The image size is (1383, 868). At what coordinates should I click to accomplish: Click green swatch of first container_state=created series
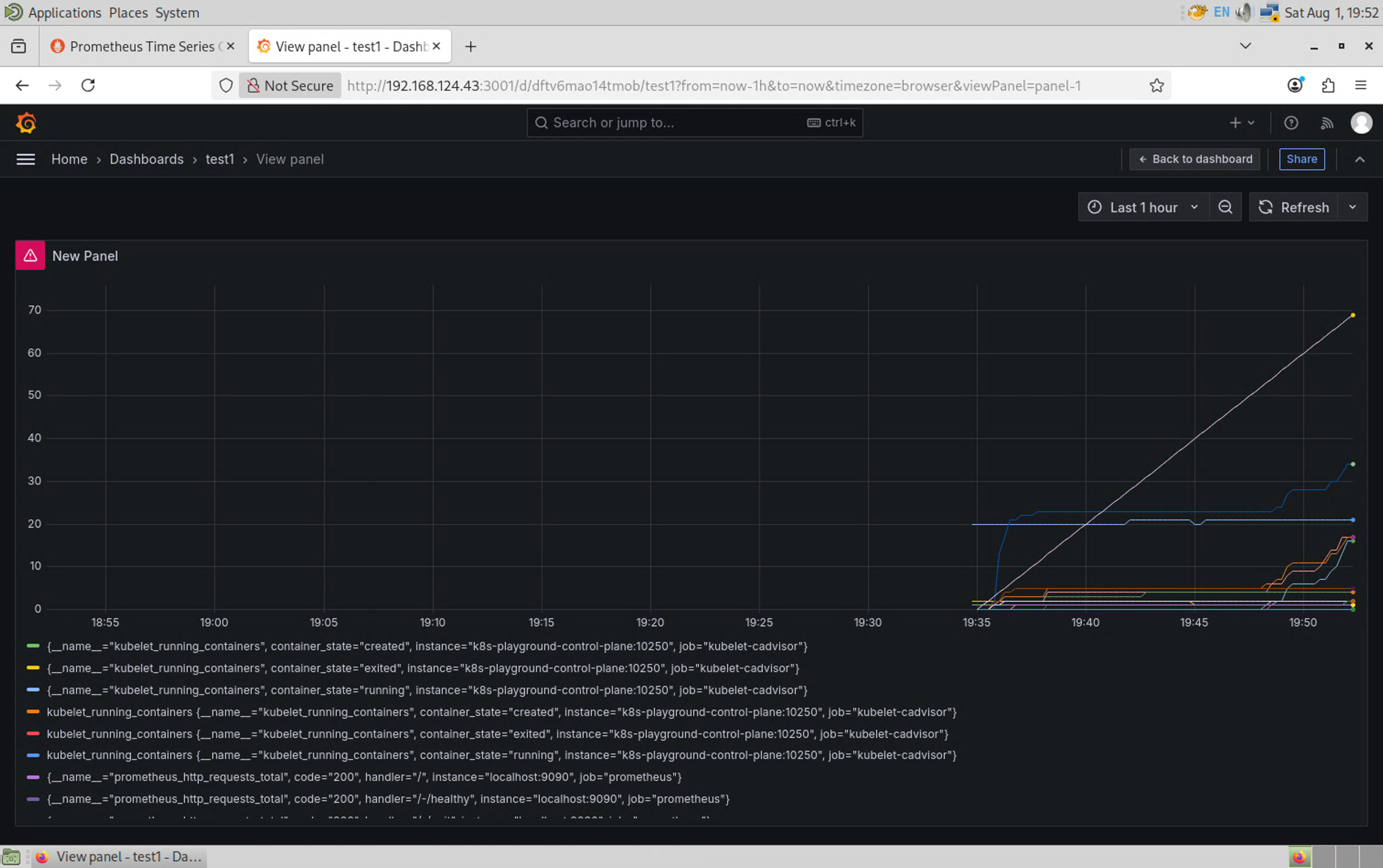[x=33, y=646]
